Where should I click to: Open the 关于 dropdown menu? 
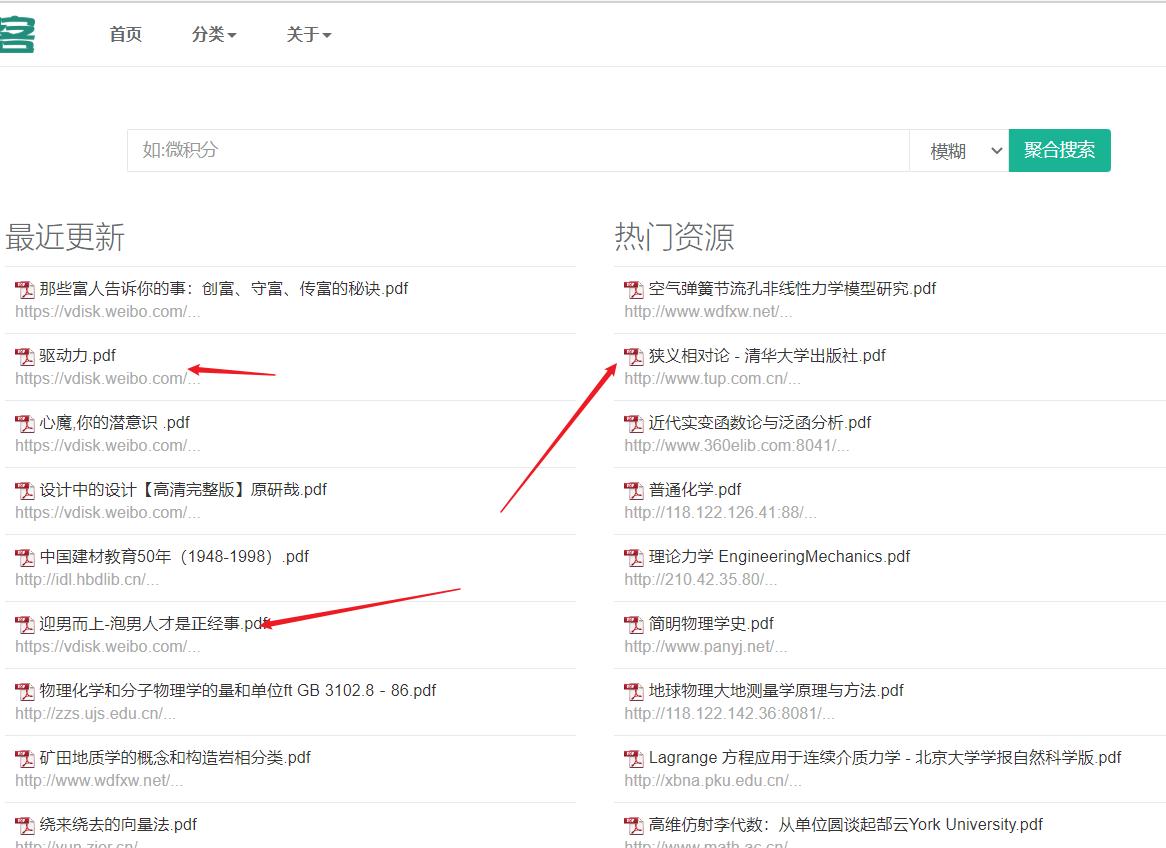point(307,34)
